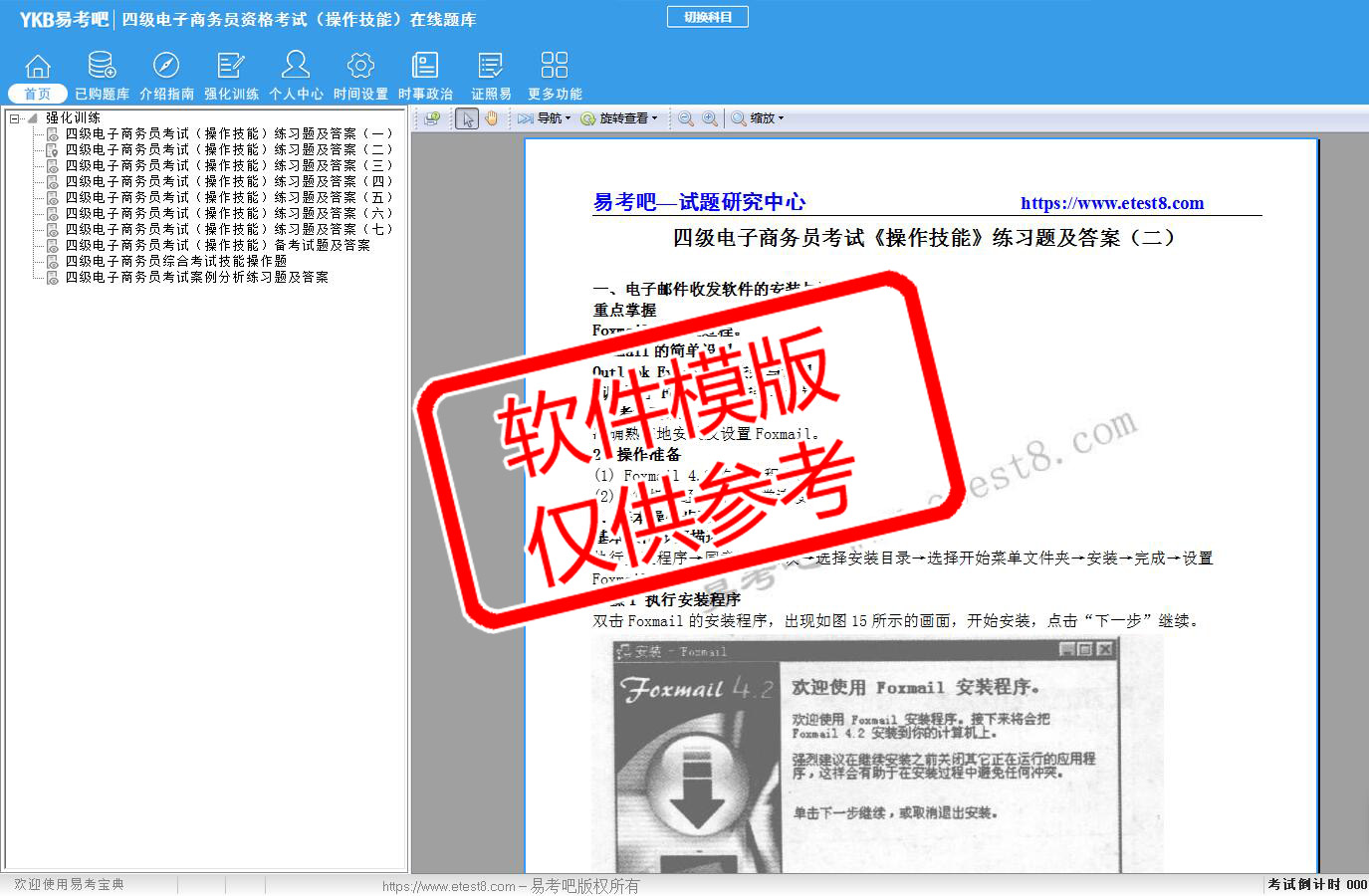Screen dimensions: 1369x896
Task: Open 缩放 zoom dropdown
Action: (x=758, y=118)
